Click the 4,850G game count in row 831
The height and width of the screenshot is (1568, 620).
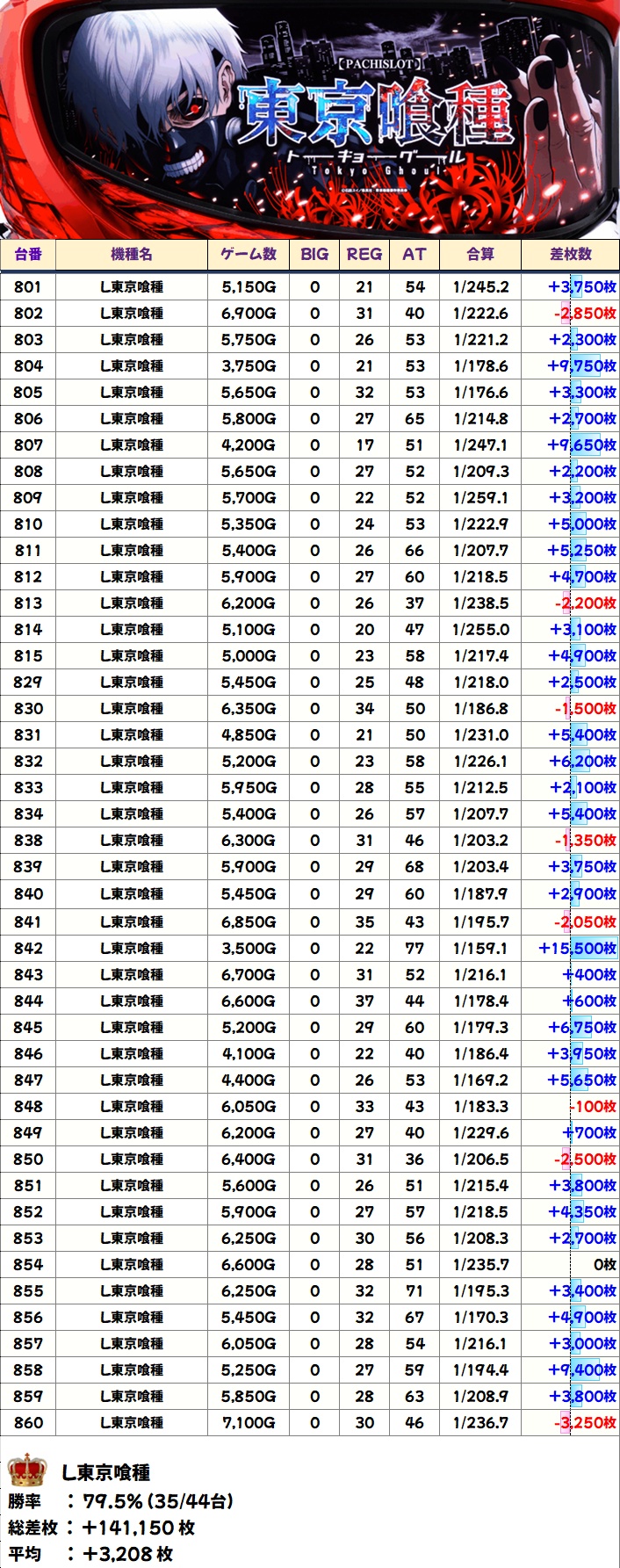[x=249, y=734]
